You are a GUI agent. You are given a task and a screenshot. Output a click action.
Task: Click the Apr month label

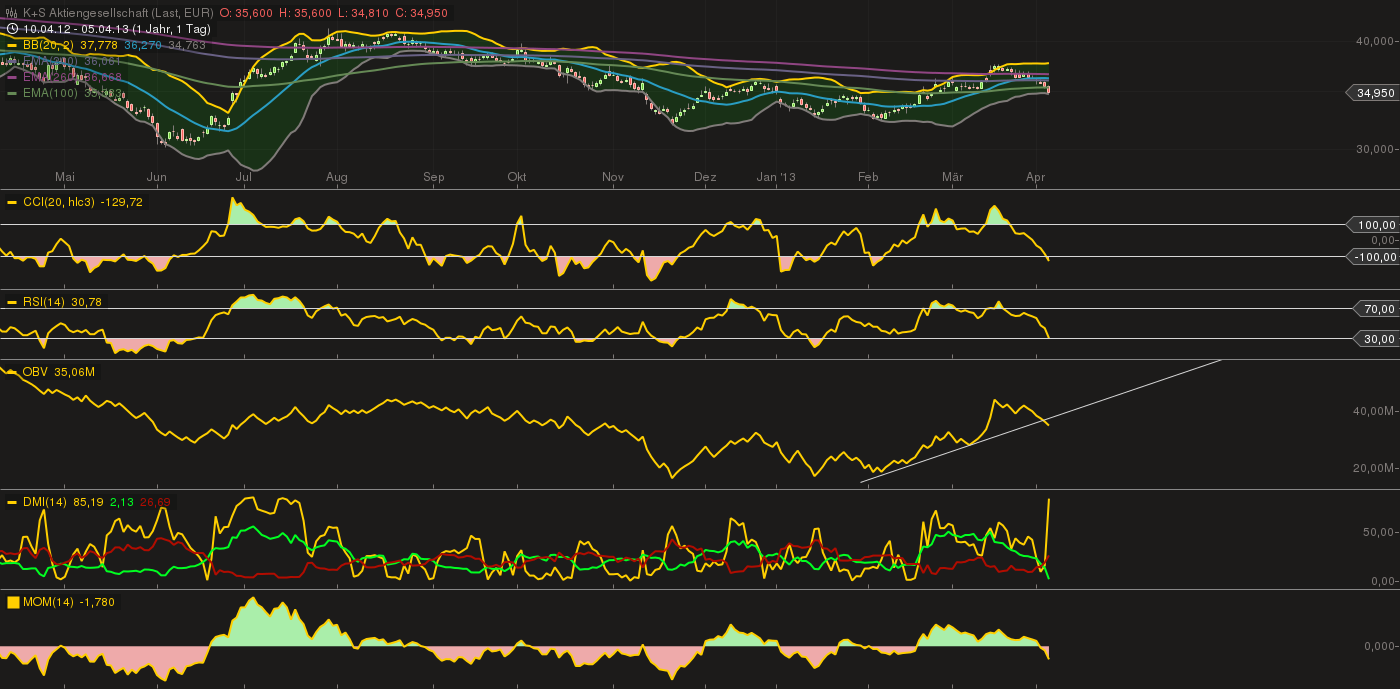[x=1036, y=177]
